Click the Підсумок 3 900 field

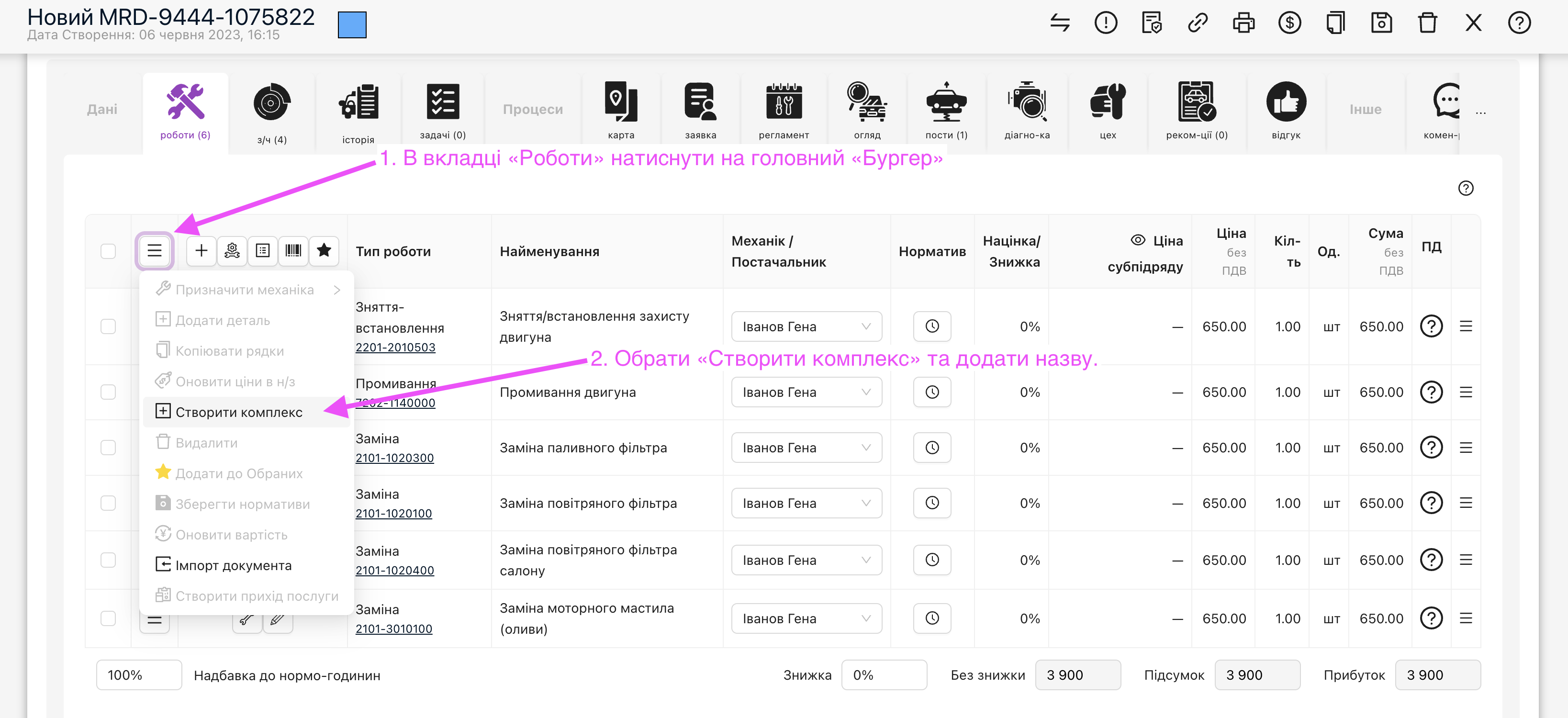pyautogui.click(x=1257, y=675)
